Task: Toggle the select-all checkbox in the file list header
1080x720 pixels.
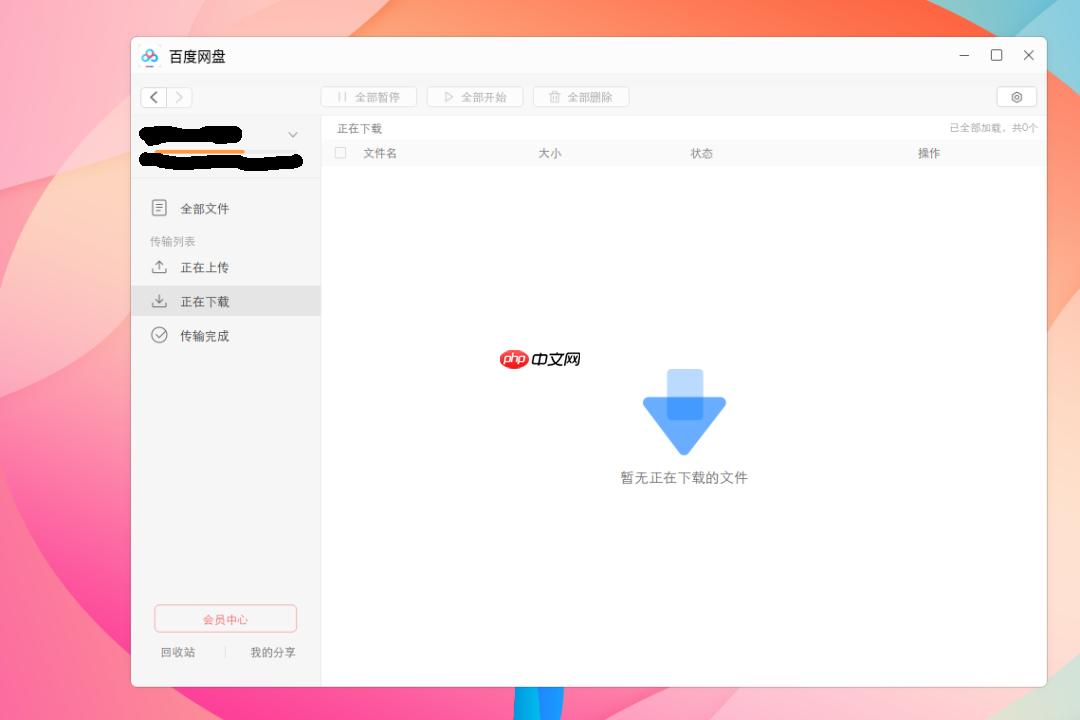Action: (340, 153)
